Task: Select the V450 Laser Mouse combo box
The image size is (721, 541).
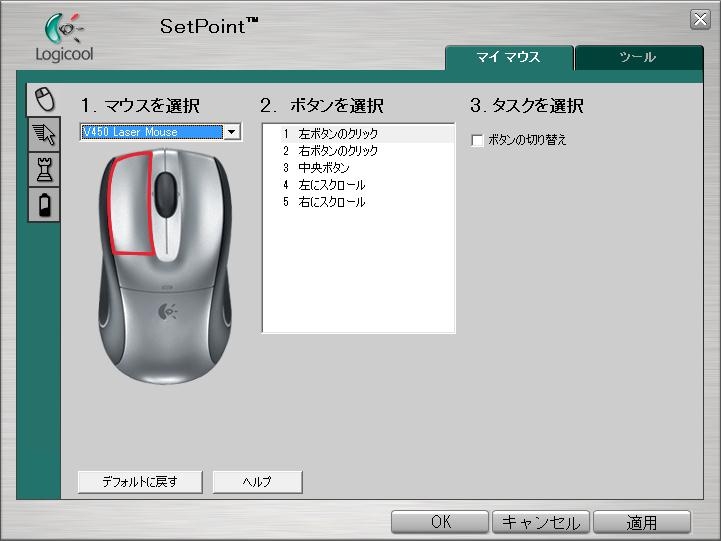Action: pos(160,132)
